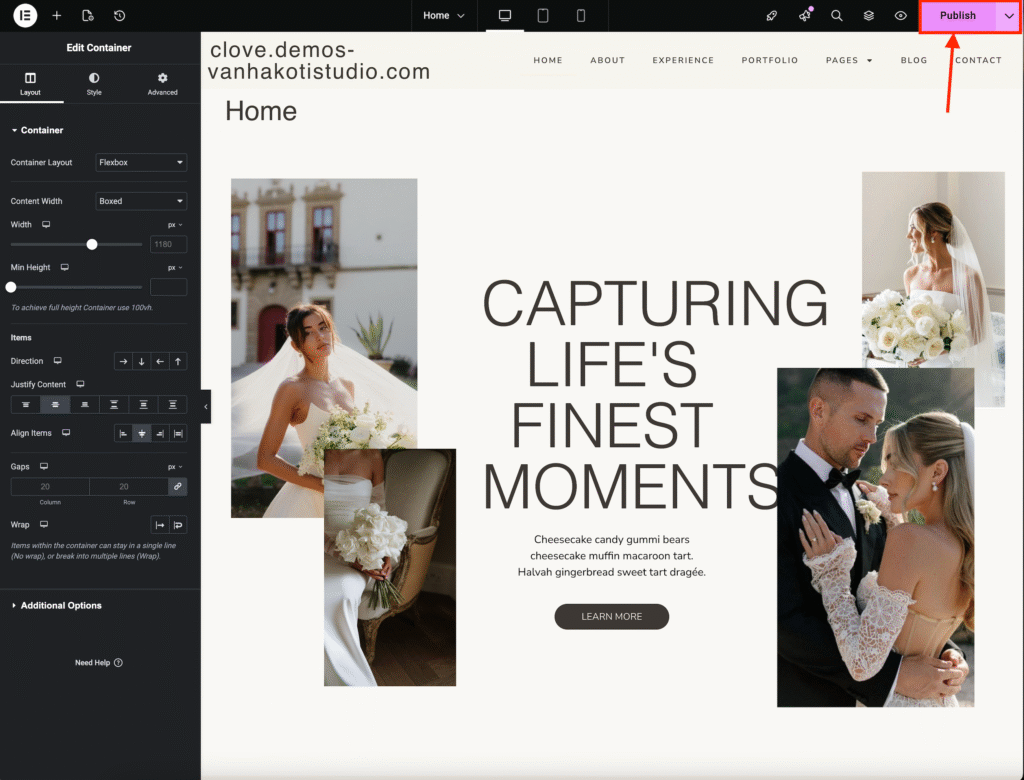Open the Container Layout Flexbox dropdown
This screenshot has height=780, width=1024.
[x=141, y=162]
